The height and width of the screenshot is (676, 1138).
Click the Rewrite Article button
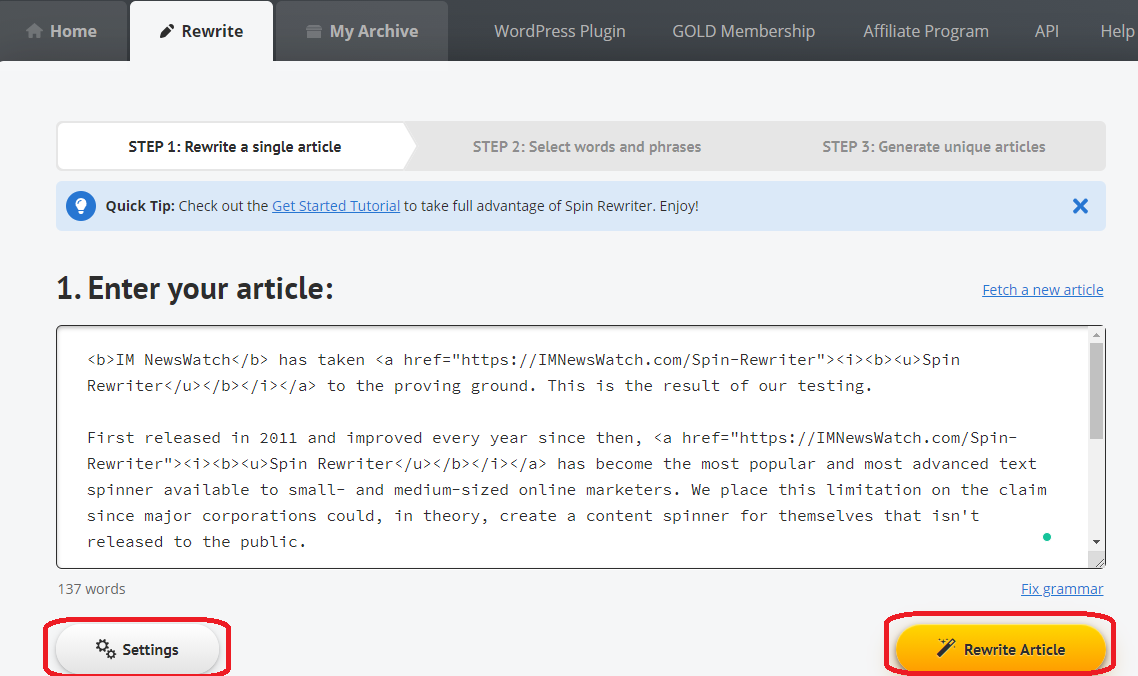[x=1000, y=648]
